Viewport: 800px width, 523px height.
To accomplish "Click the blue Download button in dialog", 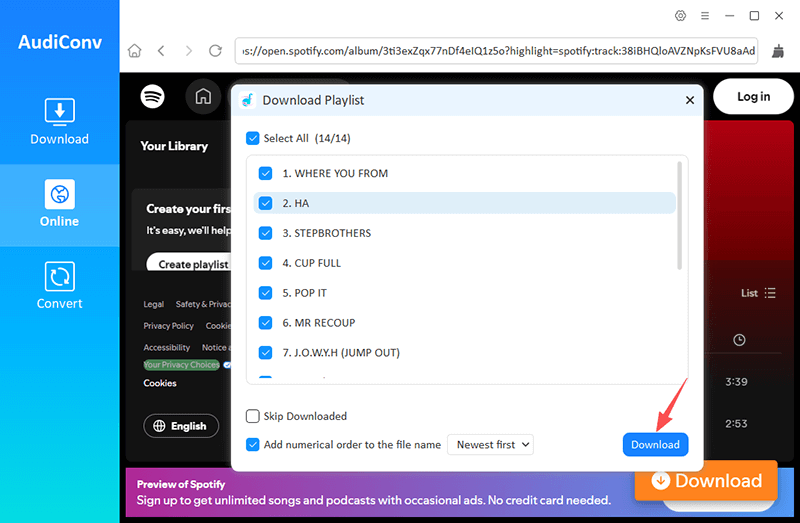I will (x=655, y=444).
